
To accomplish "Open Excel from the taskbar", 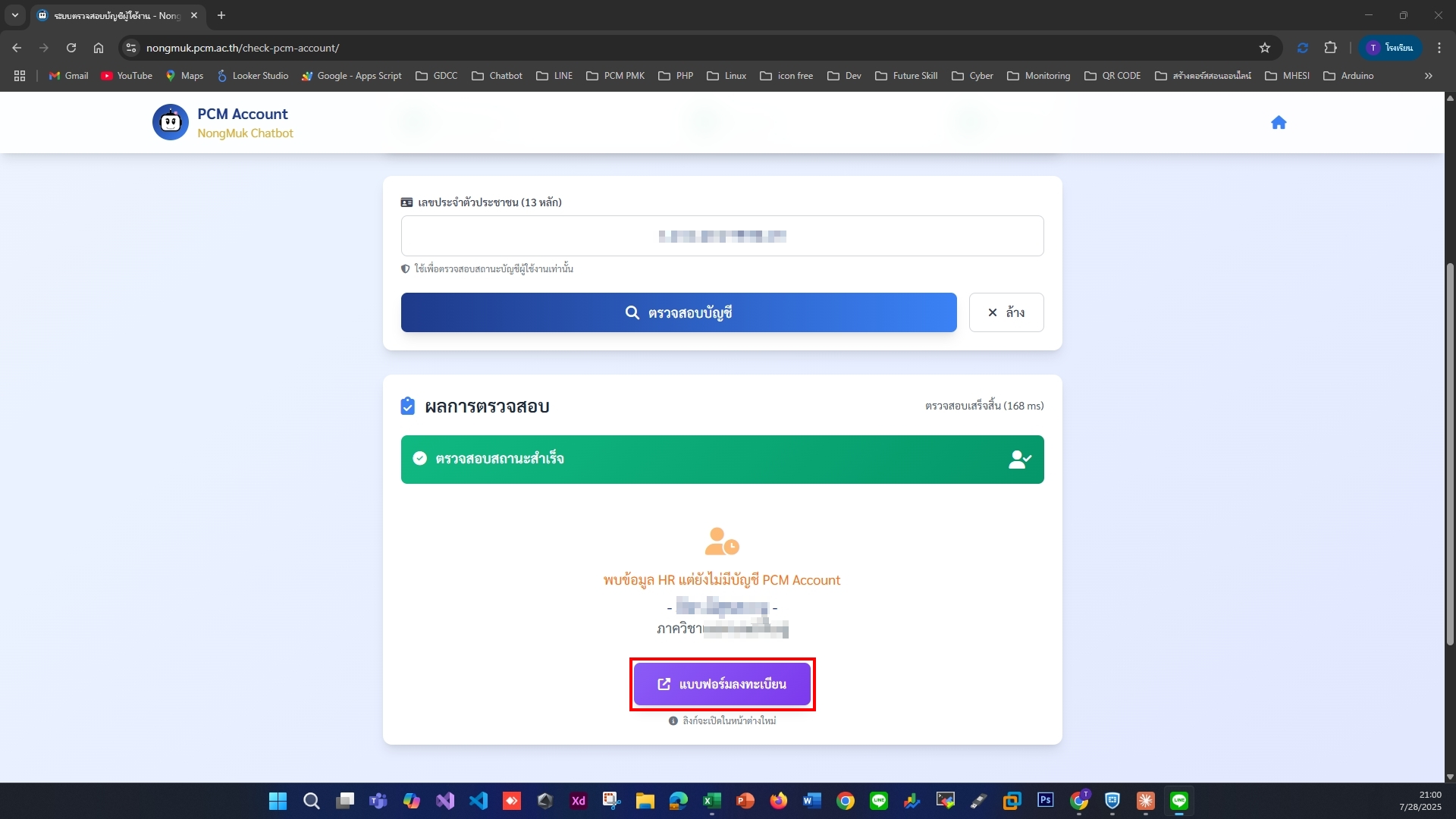I will click(x=711, y=801).
